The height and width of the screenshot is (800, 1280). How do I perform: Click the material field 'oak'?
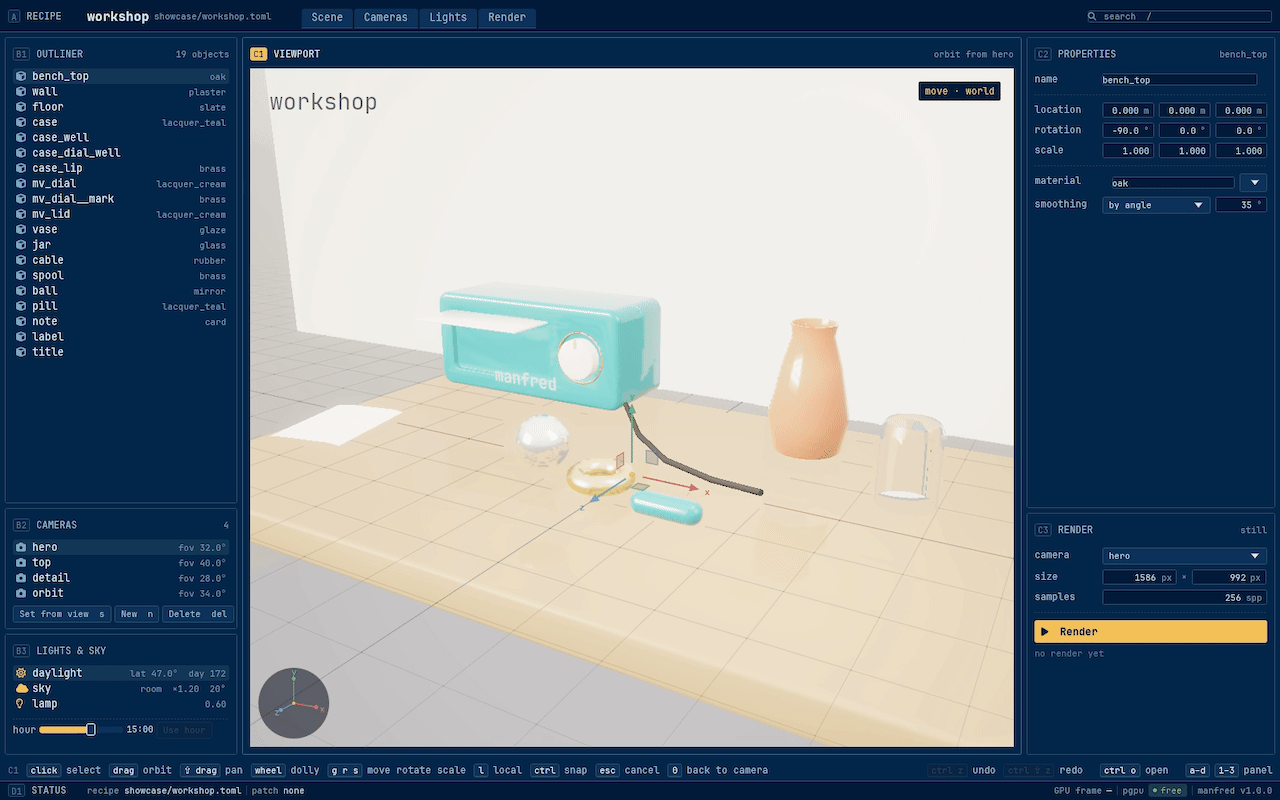(x=1173, y=183)
